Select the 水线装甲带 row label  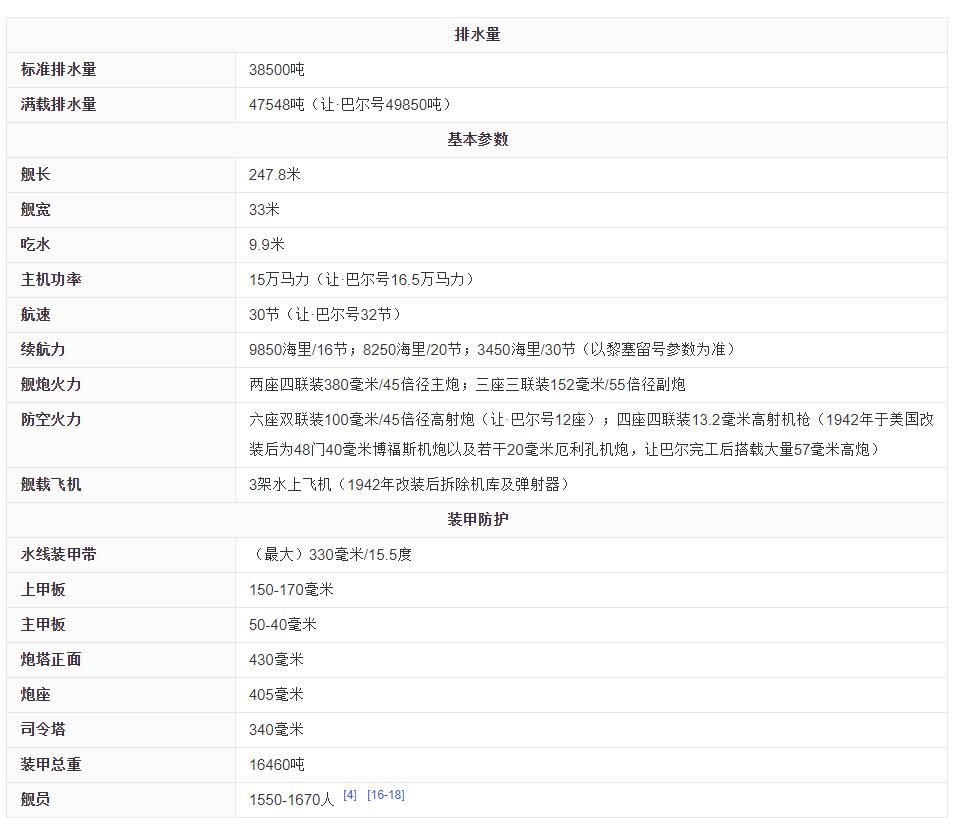click(x=59, y=555)
